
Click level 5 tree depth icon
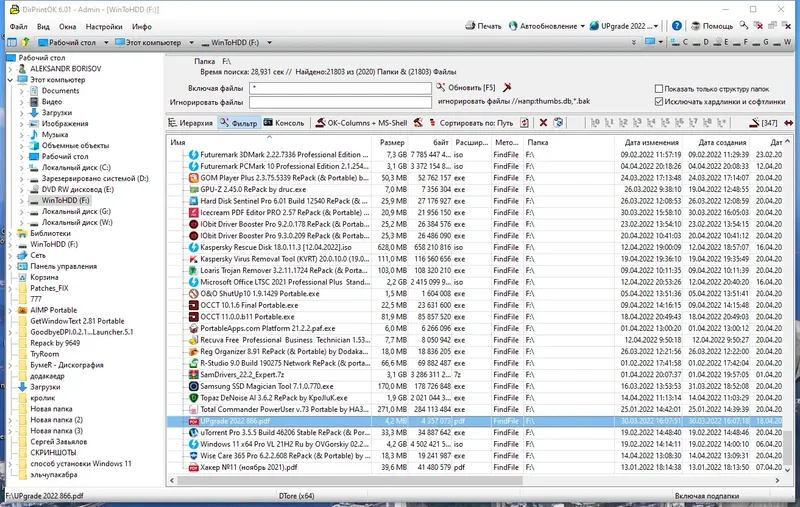pos(665,122)
